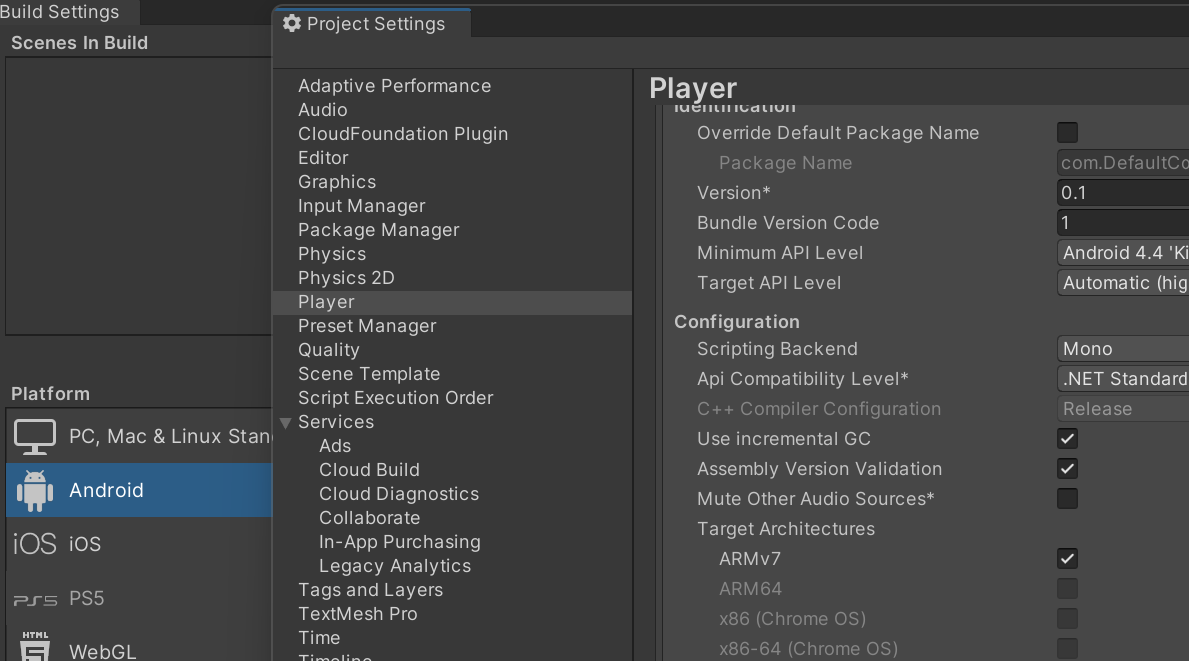Disable the Use incremental GC checkbox
The width and height of the screenshot is (1189, 661).
click(x=1068, y=439)
